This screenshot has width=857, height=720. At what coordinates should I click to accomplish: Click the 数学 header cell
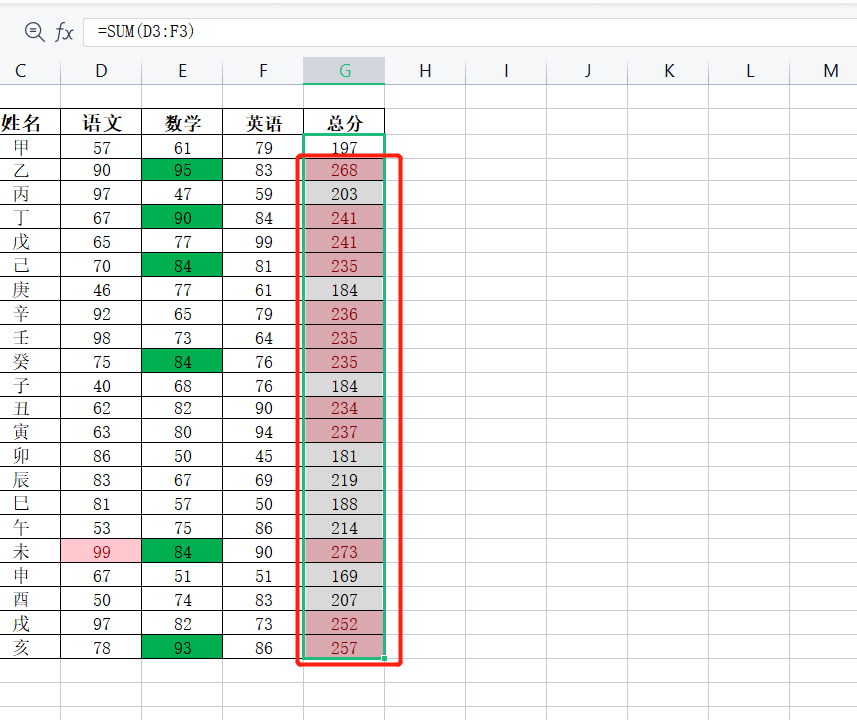point(182,122)
